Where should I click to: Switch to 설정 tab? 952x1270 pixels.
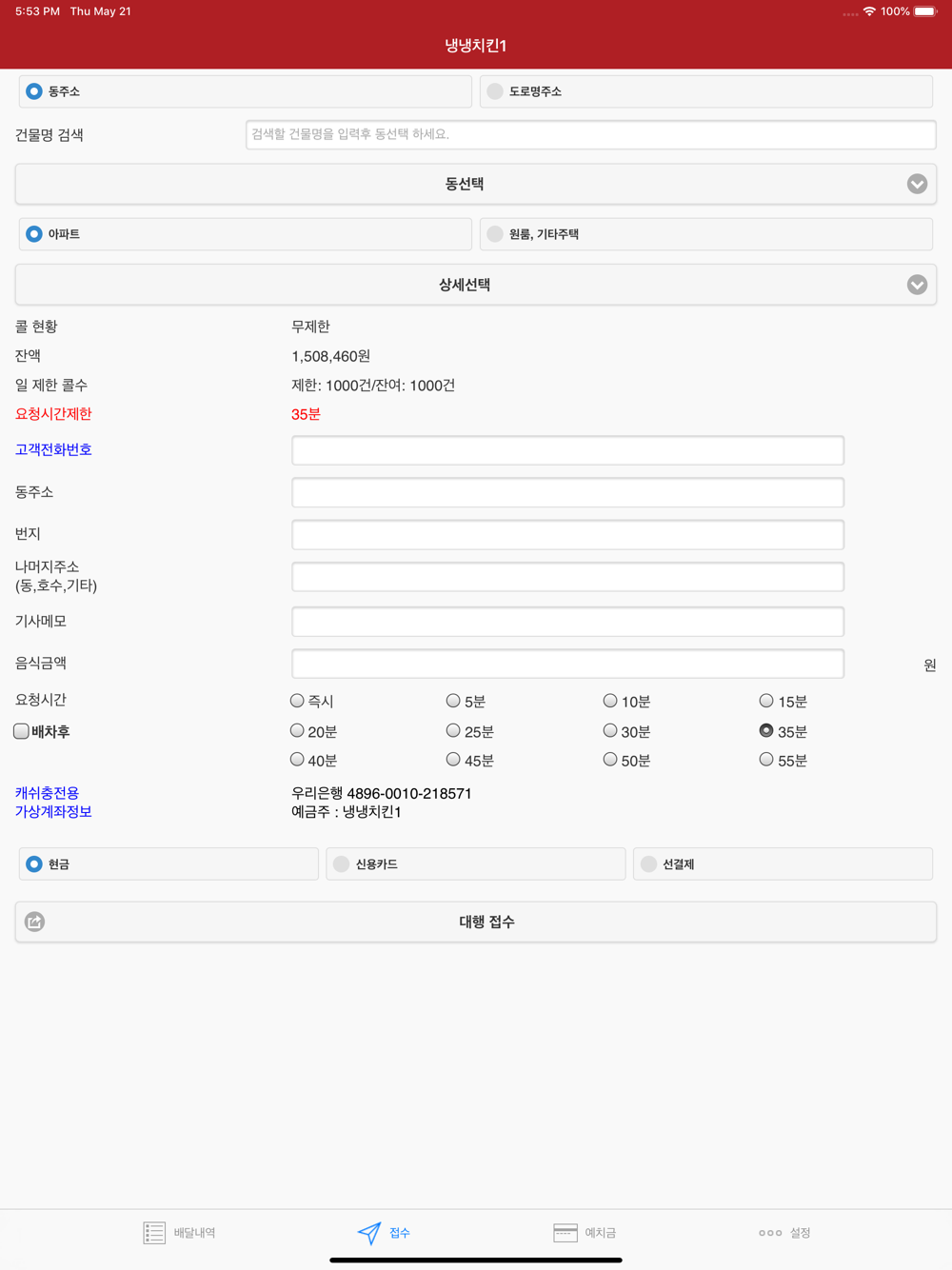pos(785,1233)
